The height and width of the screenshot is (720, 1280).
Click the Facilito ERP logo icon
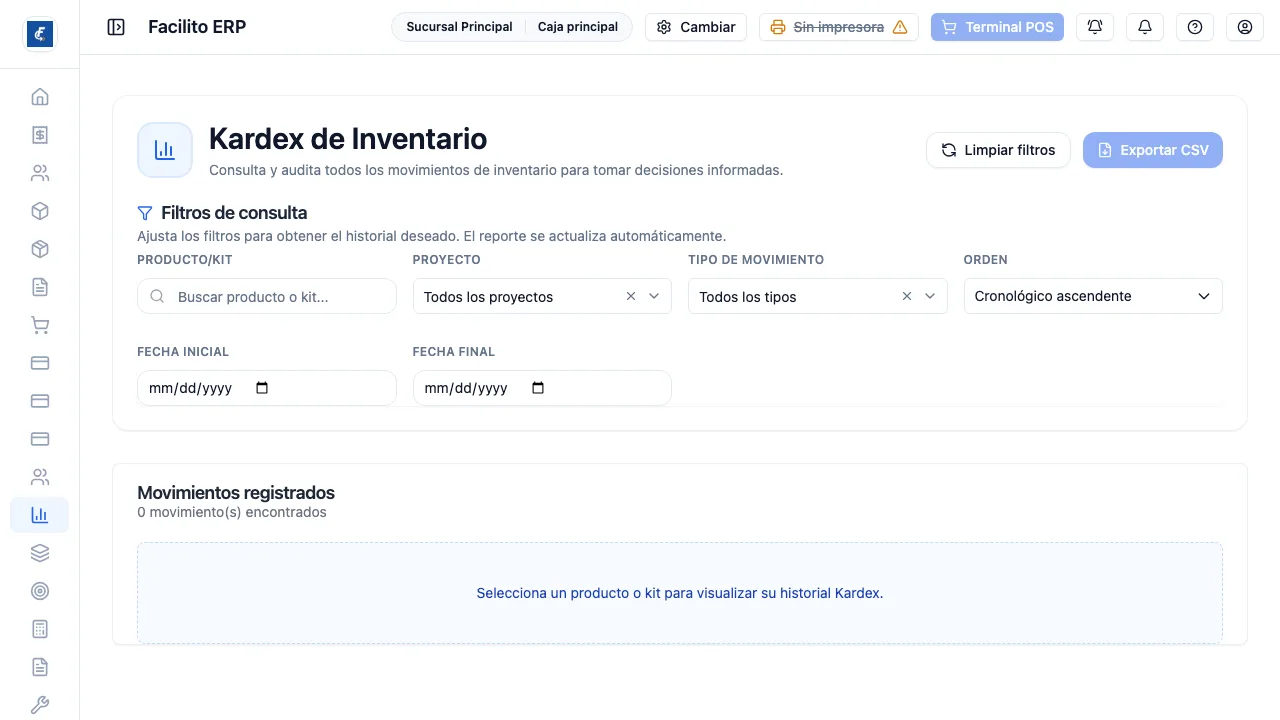coord(40,33)
